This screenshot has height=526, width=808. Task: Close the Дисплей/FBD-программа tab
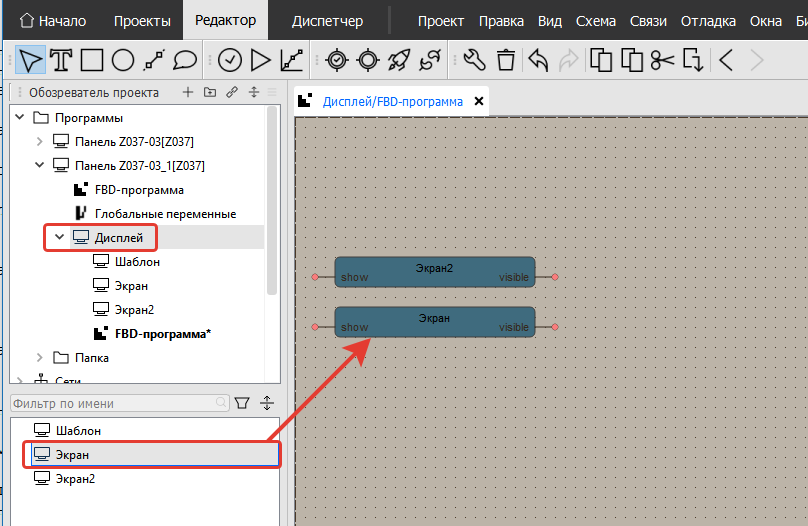(479, 101)
